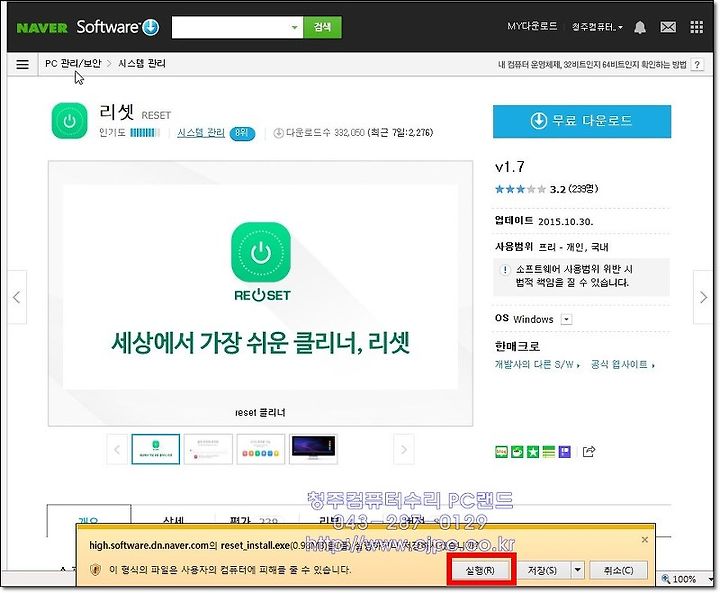Open the Naver services grid icon
The width and height of the screenshot is (720, 593).
(x=697, y=27)
